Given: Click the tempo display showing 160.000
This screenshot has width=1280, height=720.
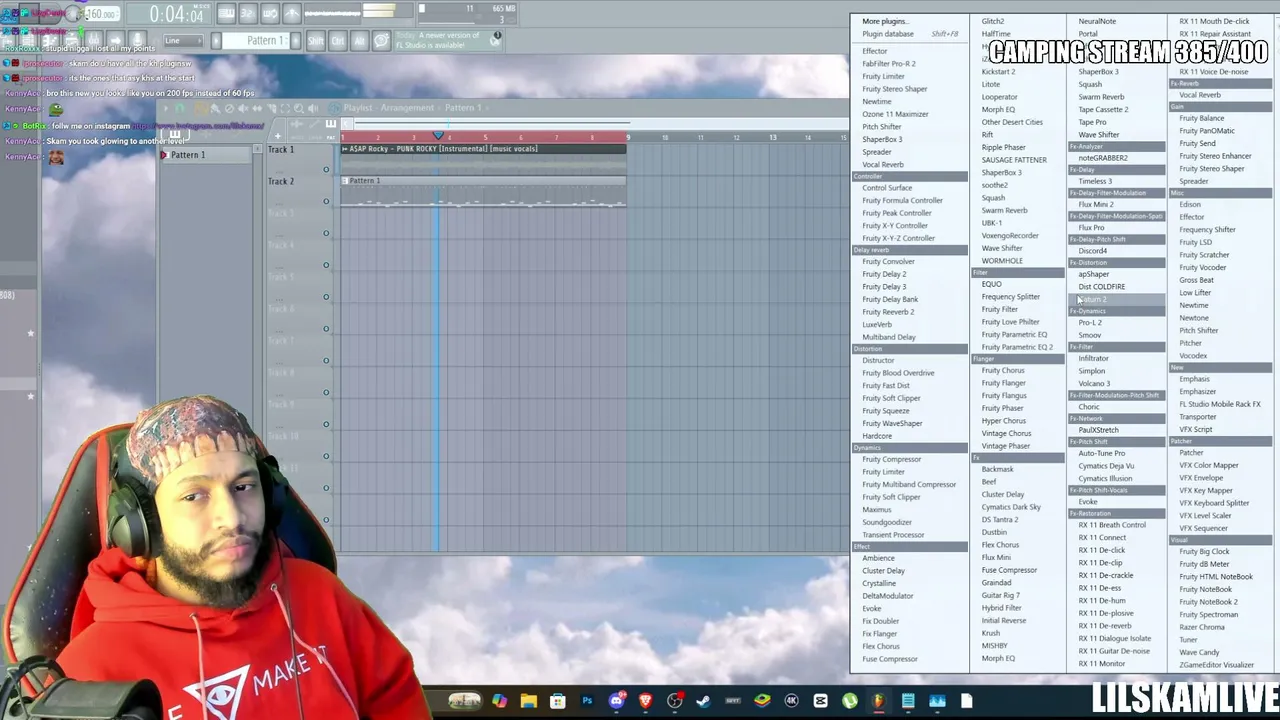Looking at the screenshot, I should click(x=100, y=14).
